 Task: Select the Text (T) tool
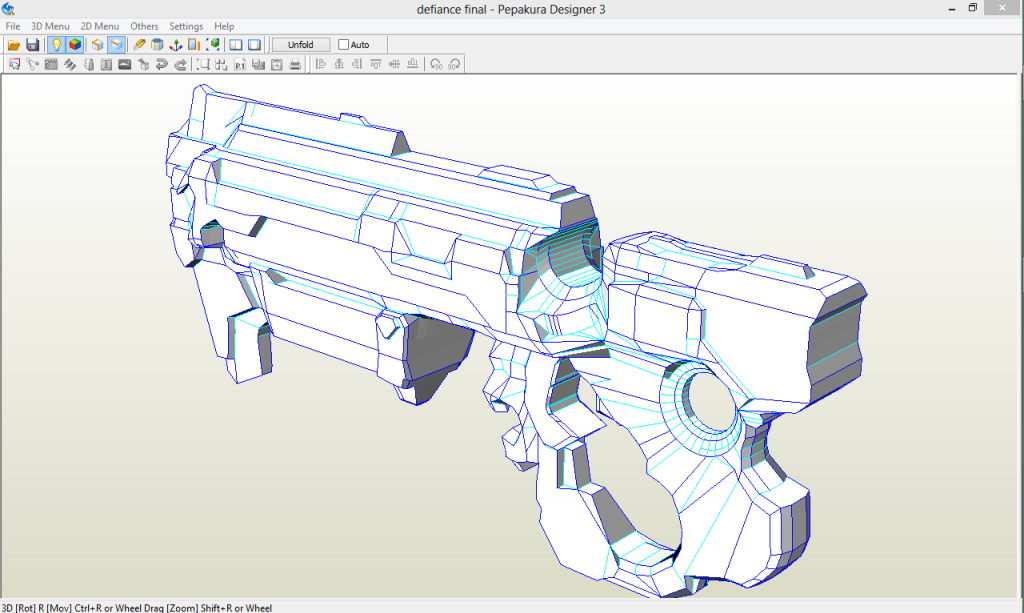(x=106, y=64)
